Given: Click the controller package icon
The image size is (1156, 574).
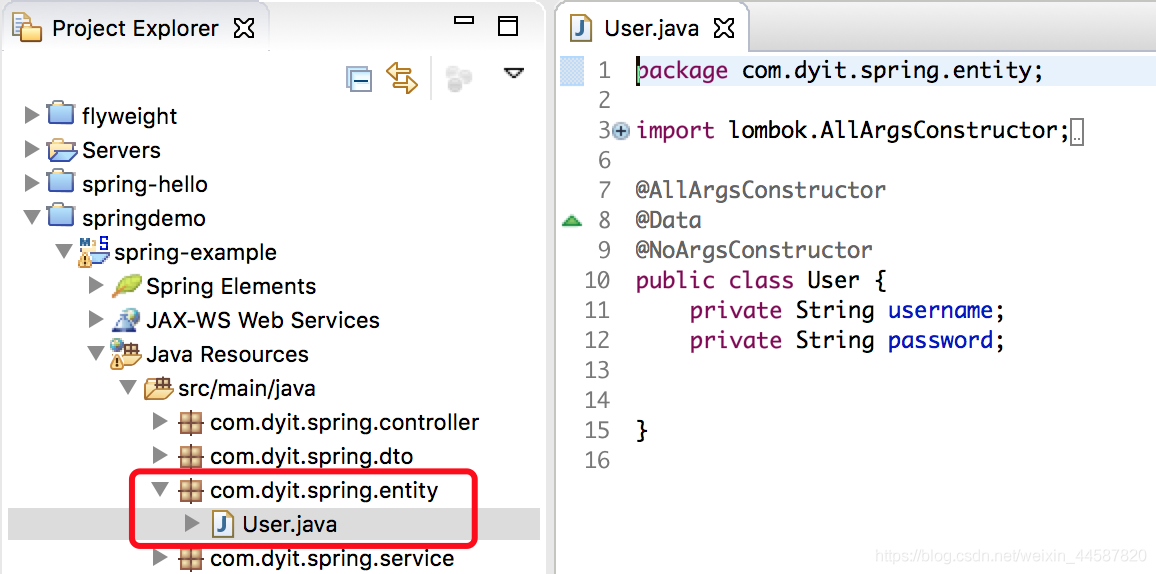Looking at the screenshot, I should pos(190,422).
